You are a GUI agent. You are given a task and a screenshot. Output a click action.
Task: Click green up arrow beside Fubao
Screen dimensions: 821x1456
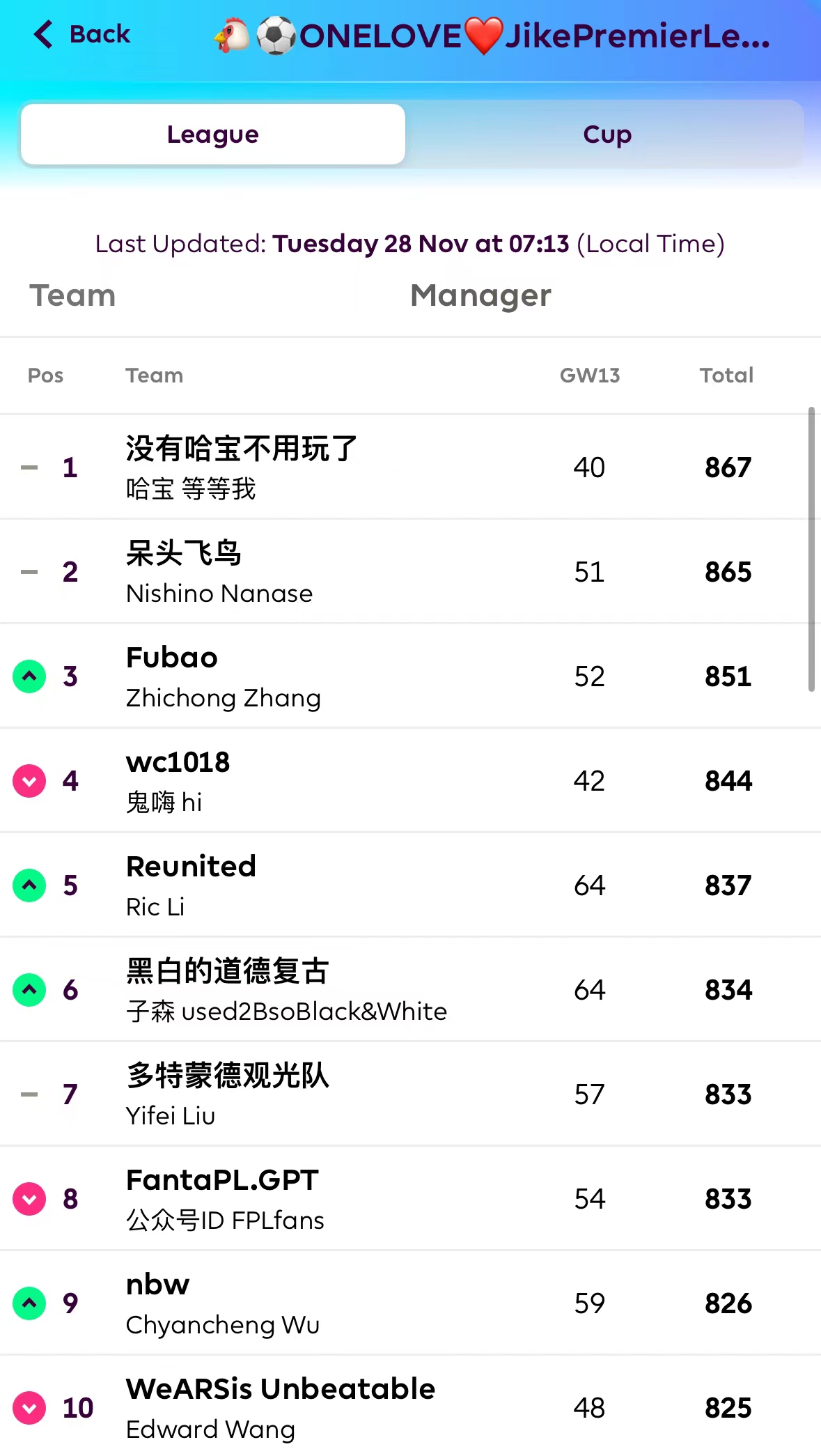coord(29,676)
